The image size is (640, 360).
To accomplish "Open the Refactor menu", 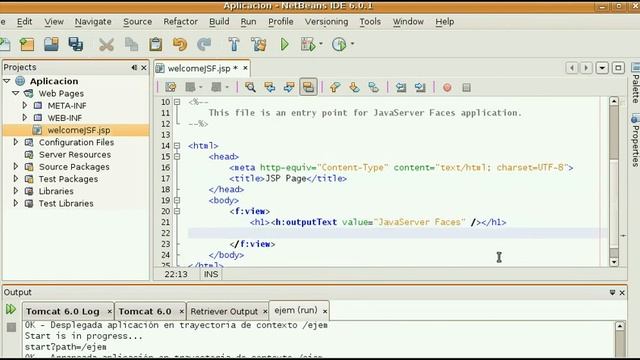I will click(x=180, y=22).
